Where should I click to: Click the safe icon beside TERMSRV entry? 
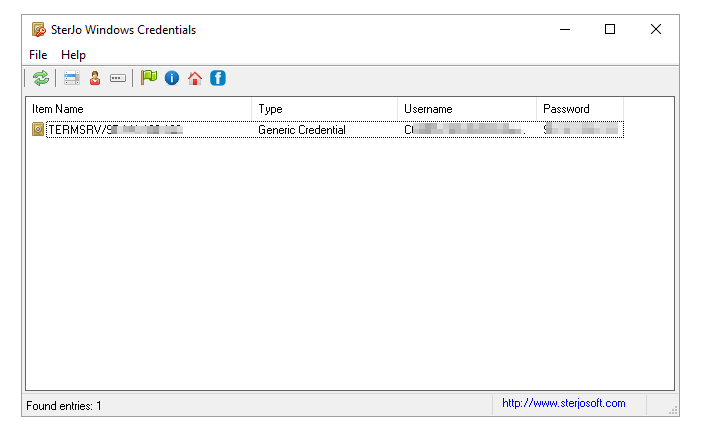[x=38, y=129]
